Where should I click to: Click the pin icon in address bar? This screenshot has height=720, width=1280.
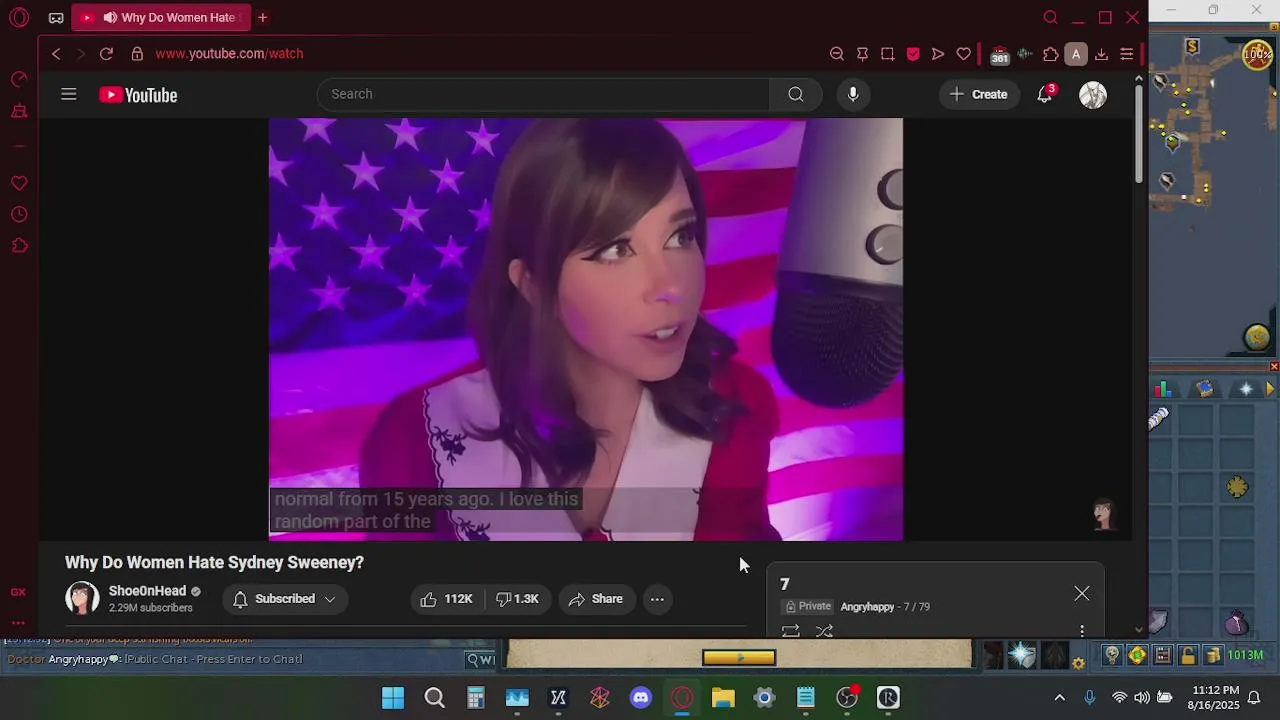(862, 54)
